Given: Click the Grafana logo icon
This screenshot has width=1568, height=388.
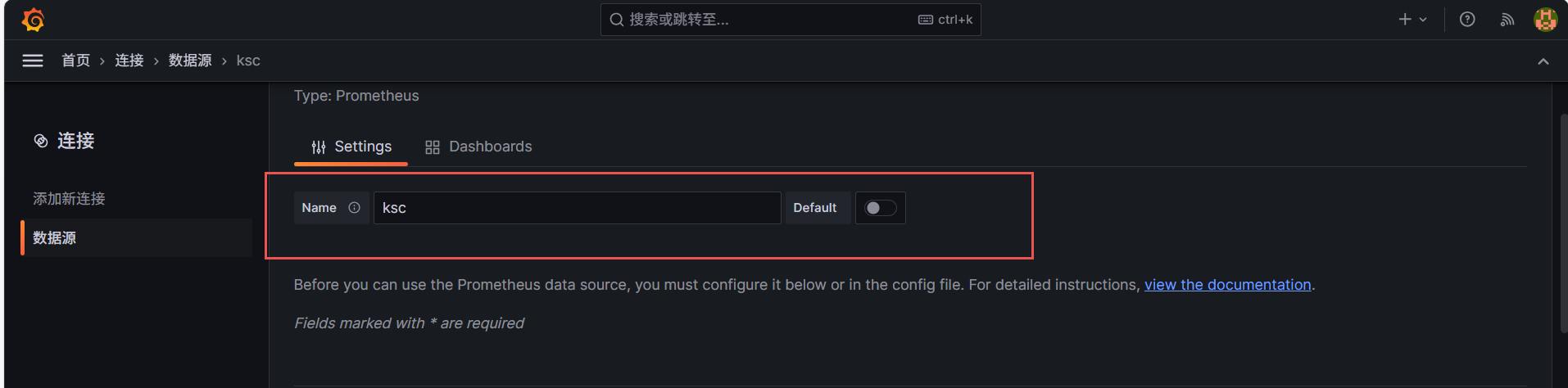Looking at the screenshot, I should [x=34, y=20].
